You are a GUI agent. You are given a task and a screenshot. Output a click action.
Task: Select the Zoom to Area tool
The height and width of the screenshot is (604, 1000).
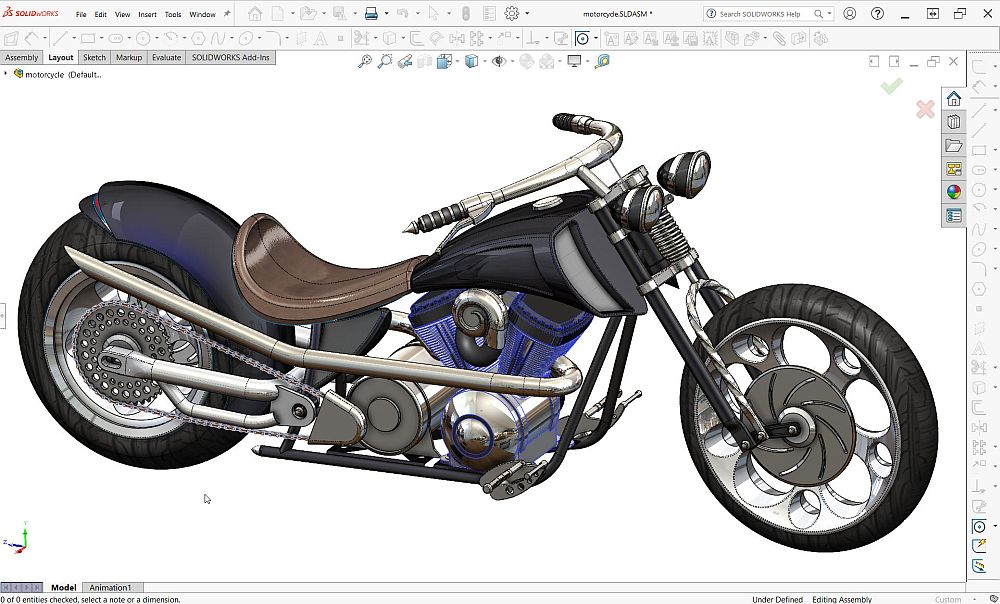pos(385,60)
